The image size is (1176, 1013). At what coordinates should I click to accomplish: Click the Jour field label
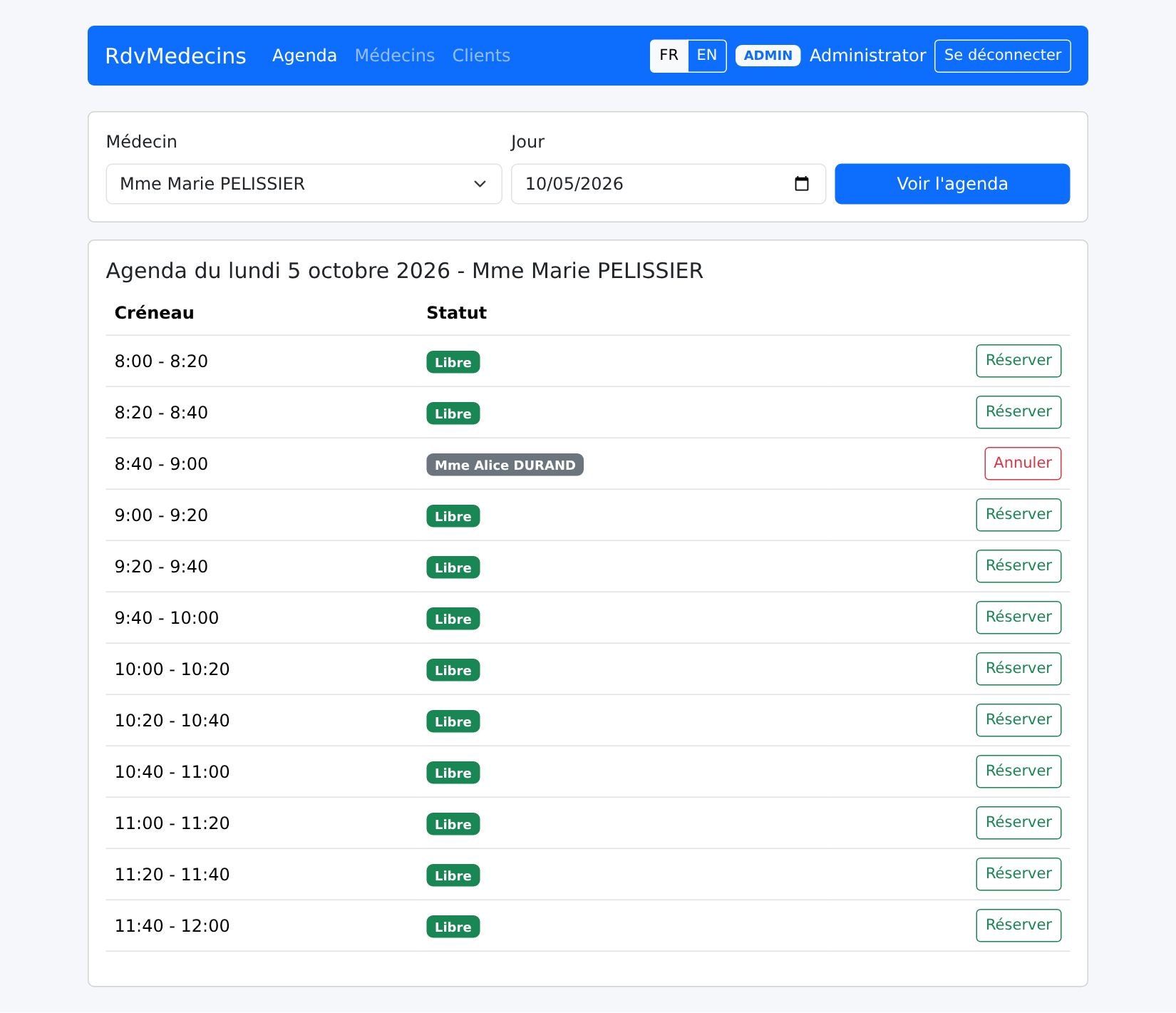(527, 142)
